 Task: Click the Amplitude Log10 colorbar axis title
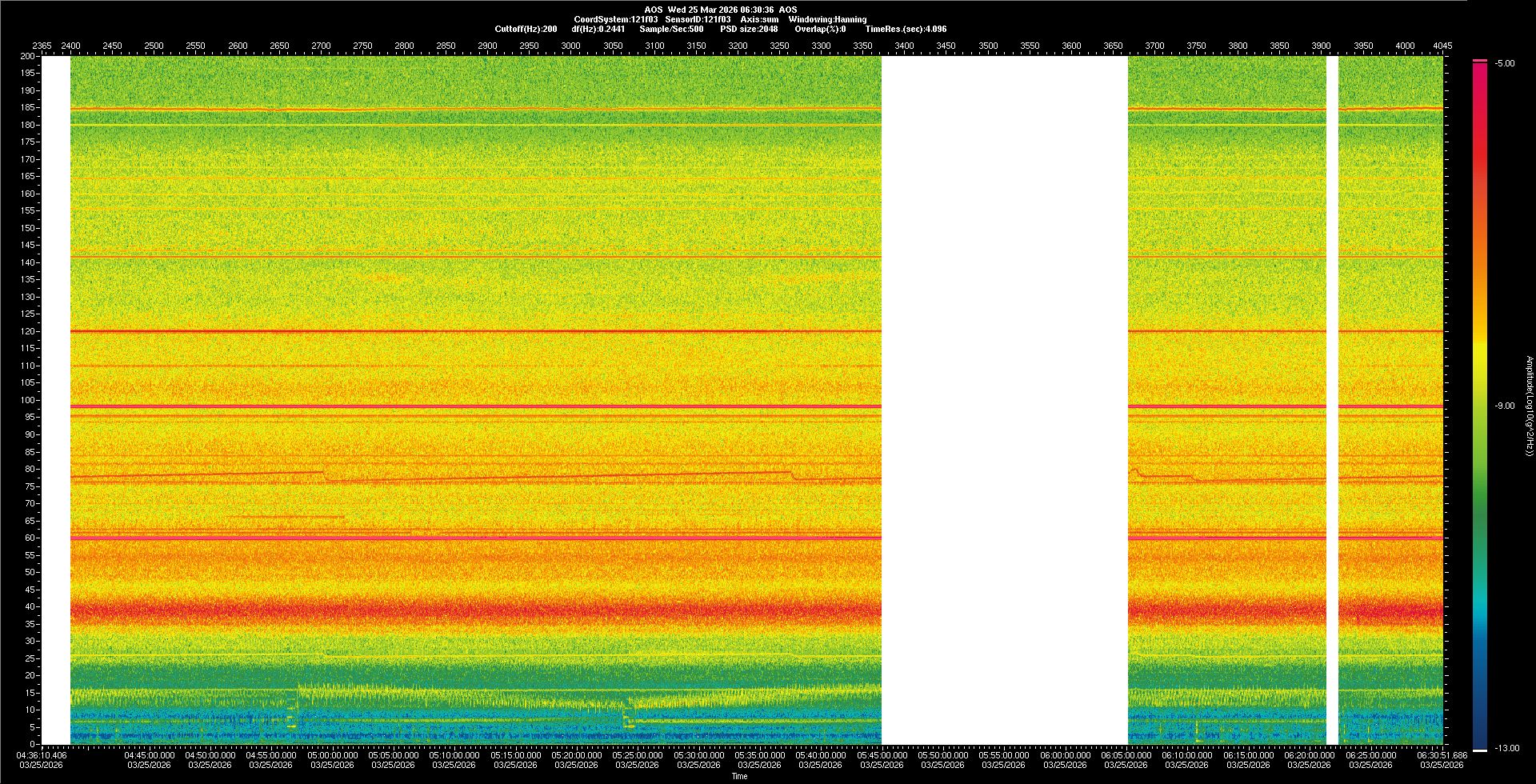(x=1529, y=406)
